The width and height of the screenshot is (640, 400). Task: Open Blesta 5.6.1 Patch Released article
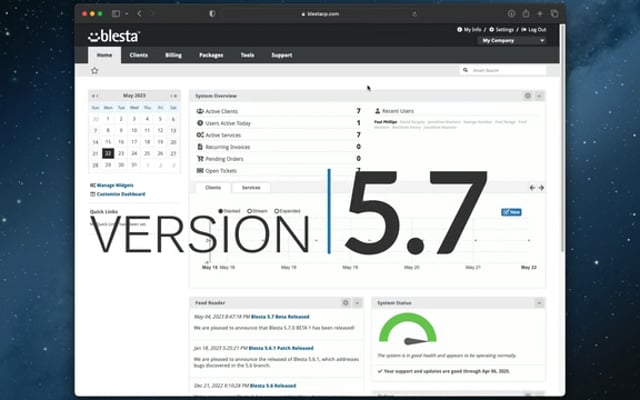(281, 348)
